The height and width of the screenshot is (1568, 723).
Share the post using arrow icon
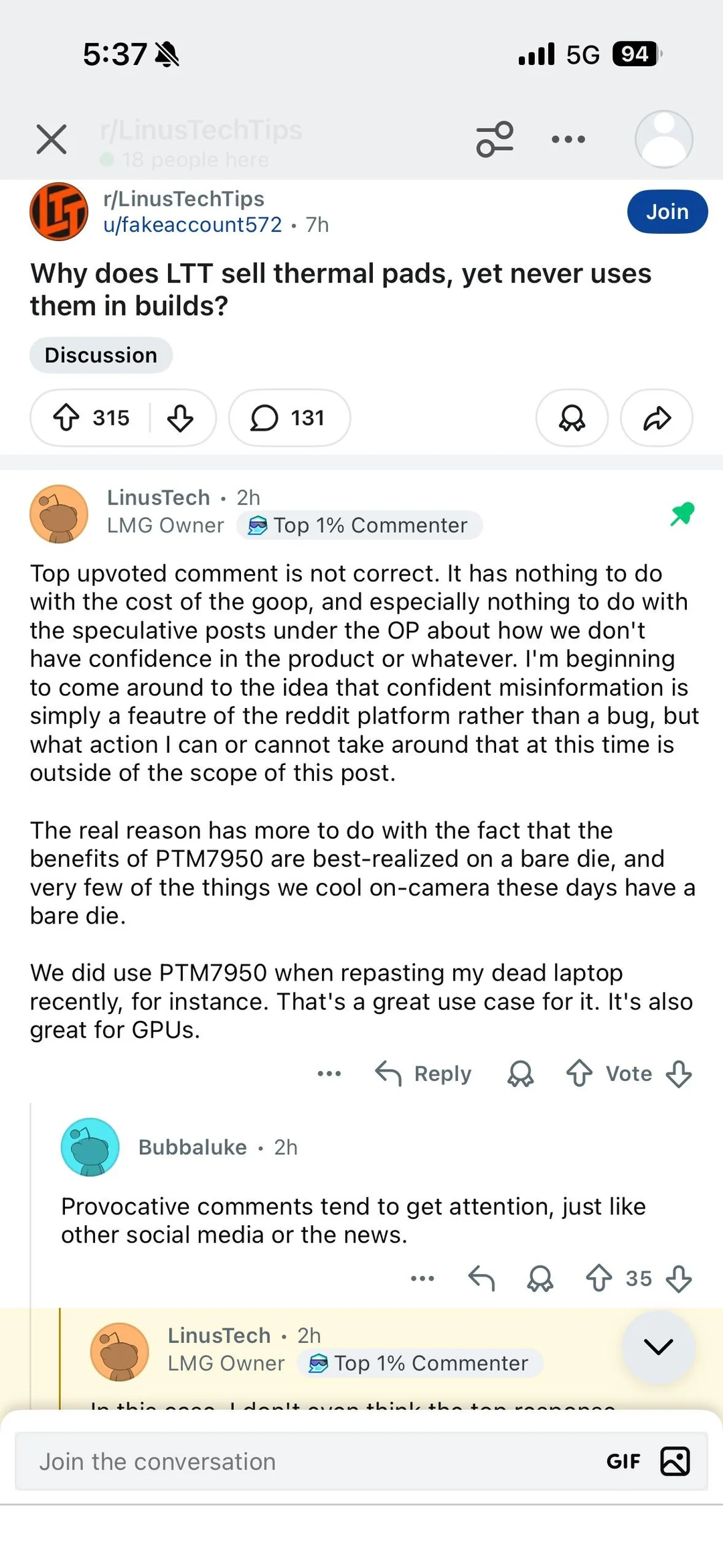pyautogui.click(x=657, y=418)
